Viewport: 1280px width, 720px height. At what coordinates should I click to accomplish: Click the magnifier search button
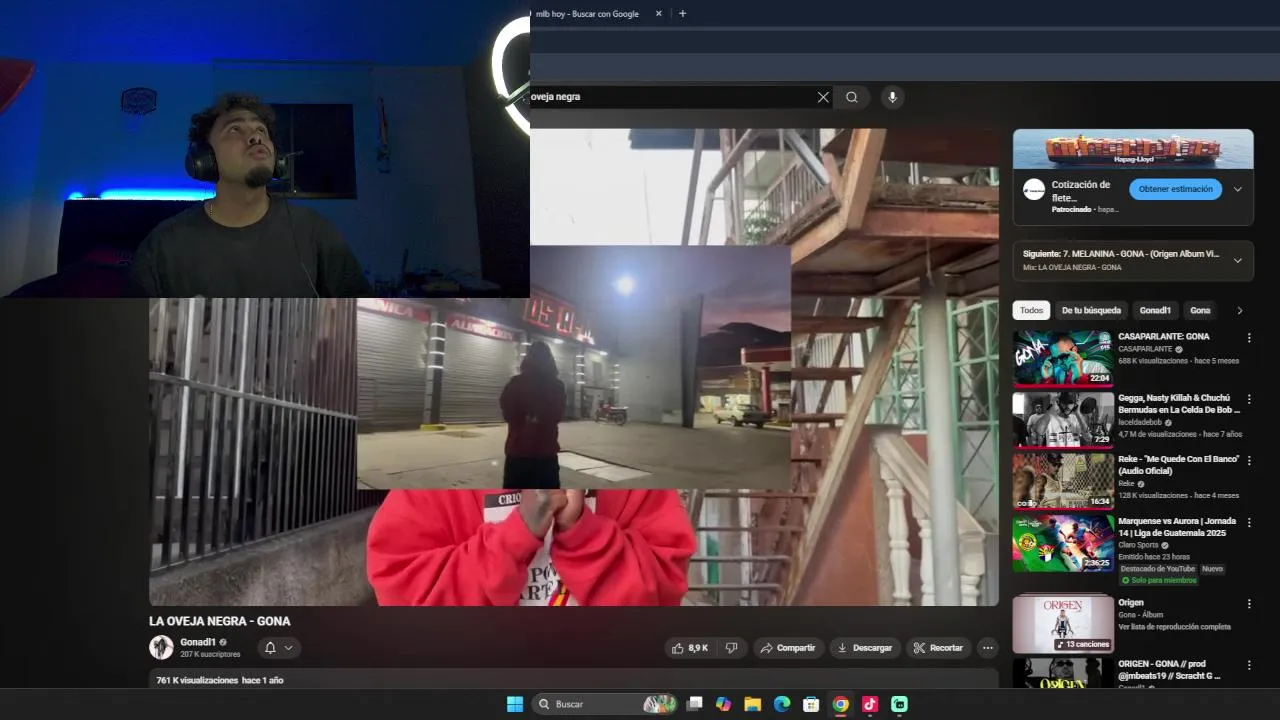[852, 97]
